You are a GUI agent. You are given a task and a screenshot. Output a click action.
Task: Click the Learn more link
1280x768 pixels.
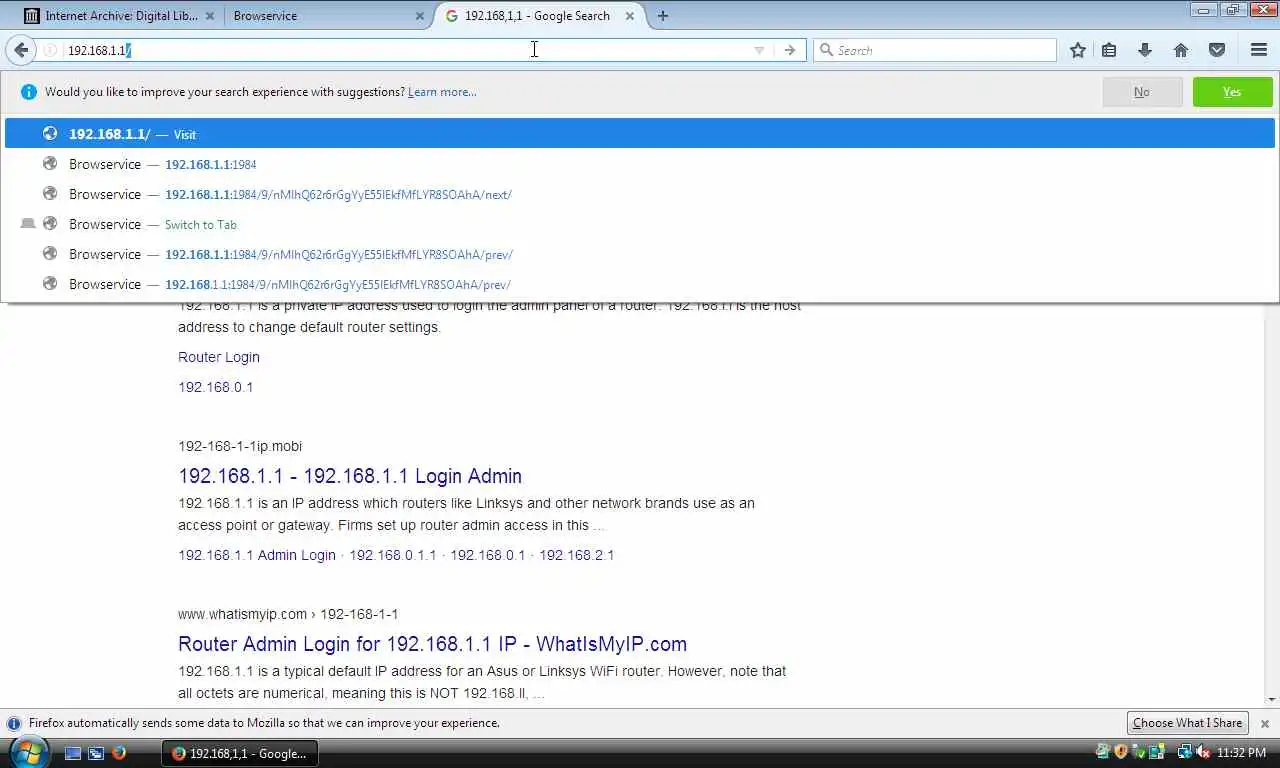pos(442,92)
